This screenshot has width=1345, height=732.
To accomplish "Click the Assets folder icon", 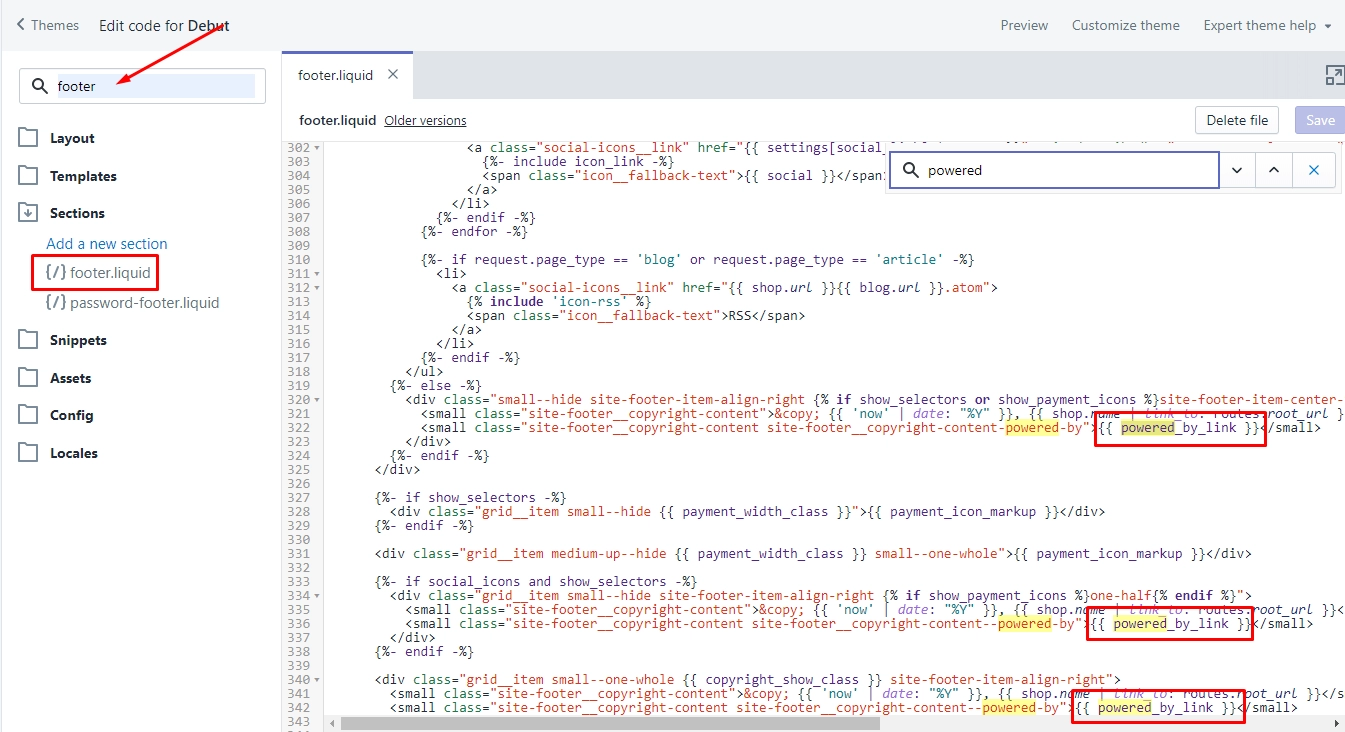I will coord(28,377).
